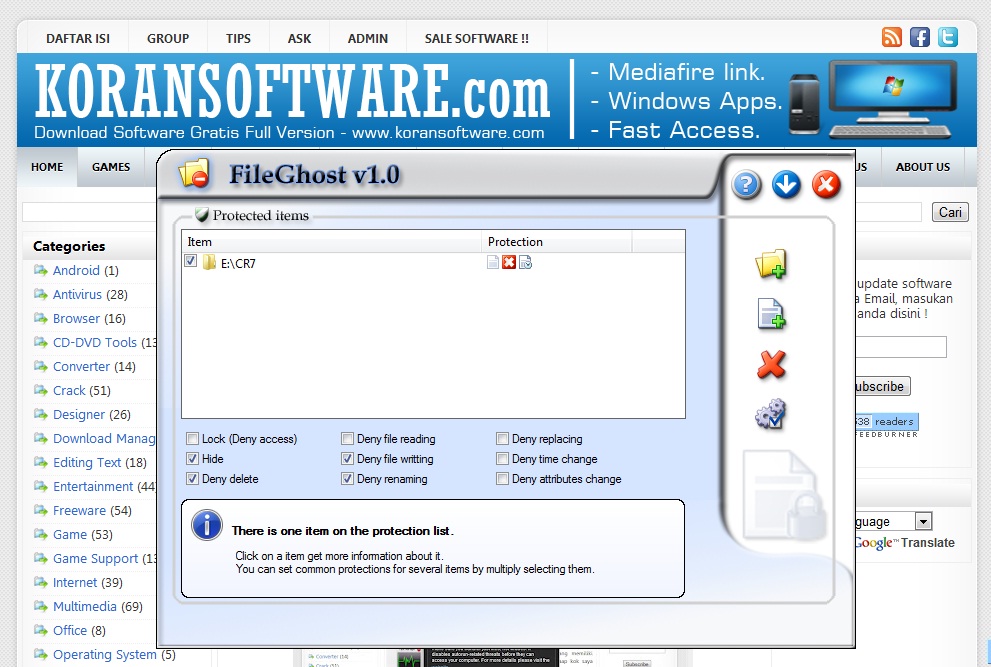Open the Antivirus category link
The height and width of the screenshot is (667, 991).
point(77,295)
